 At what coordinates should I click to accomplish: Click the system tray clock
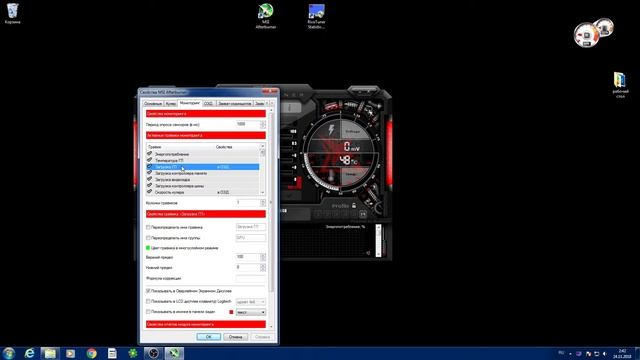(622, 353)
